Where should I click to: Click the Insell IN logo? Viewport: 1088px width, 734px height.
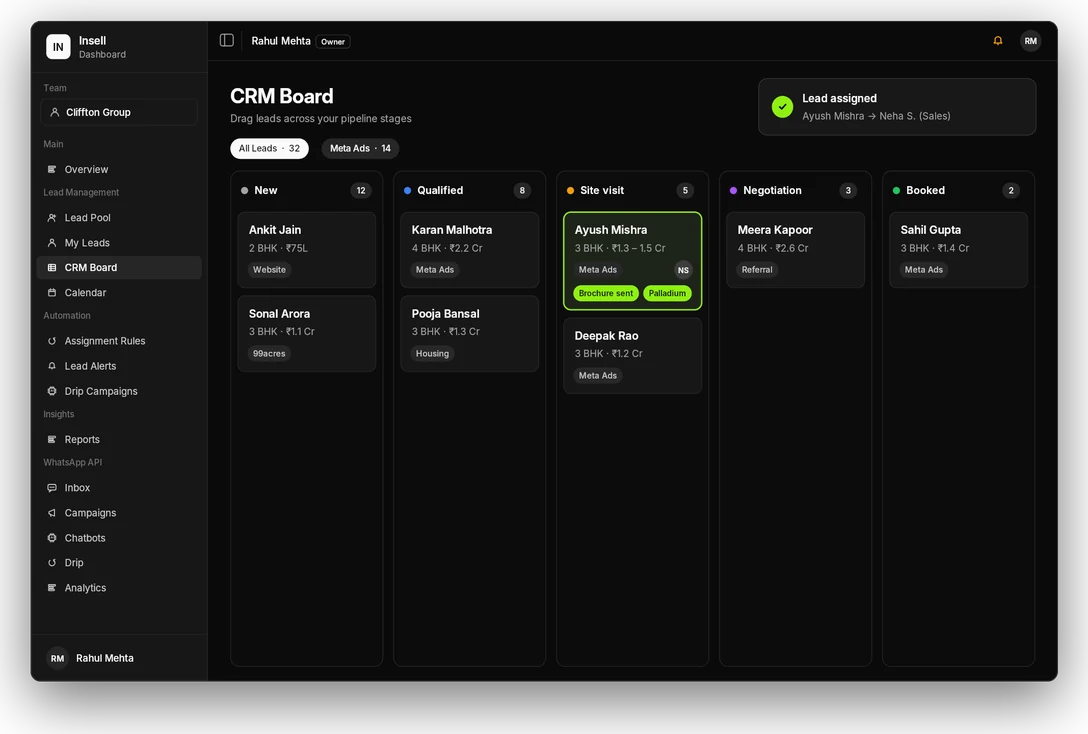(58, 46)
